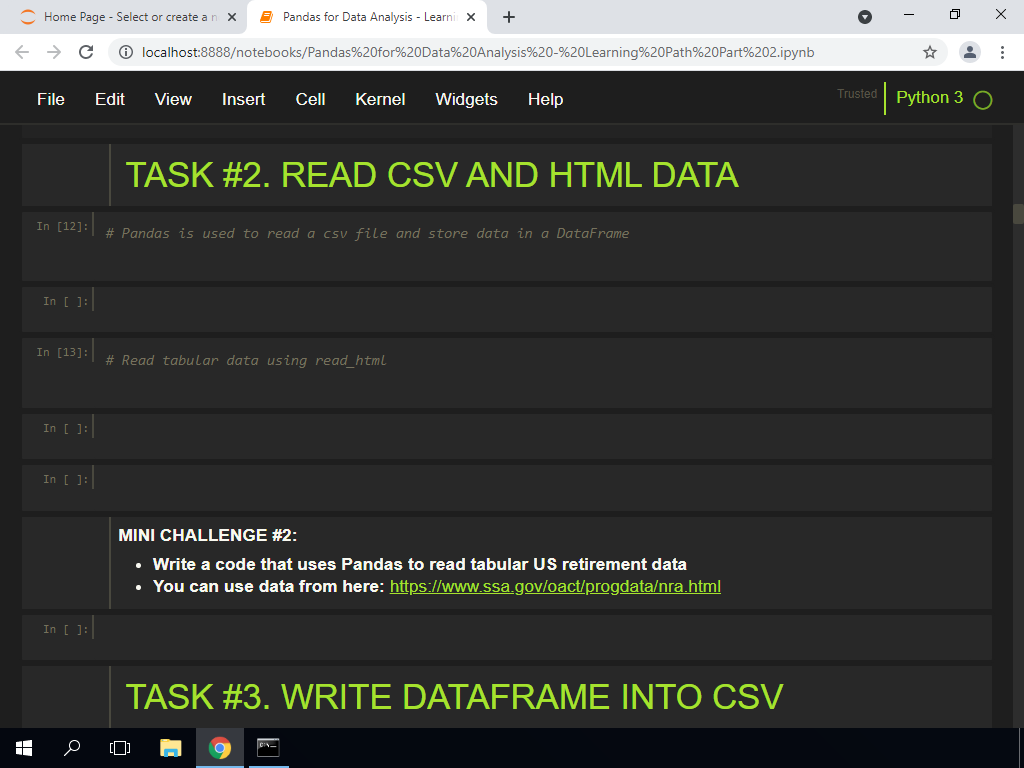This screenshot has width=1024, height=768.
Task: Open the tab search dropdown arrow
Action: click(865, 17)
